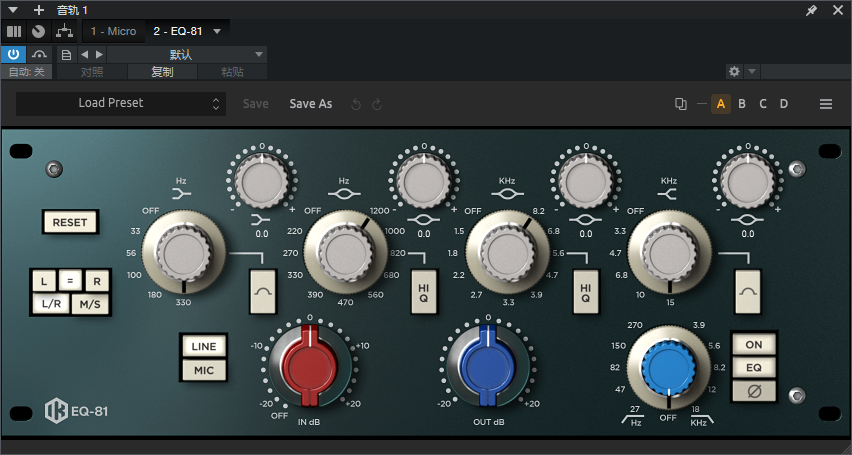Click the high-mid gain knob
The image size is (852, 455).
(x=586, y=182)
